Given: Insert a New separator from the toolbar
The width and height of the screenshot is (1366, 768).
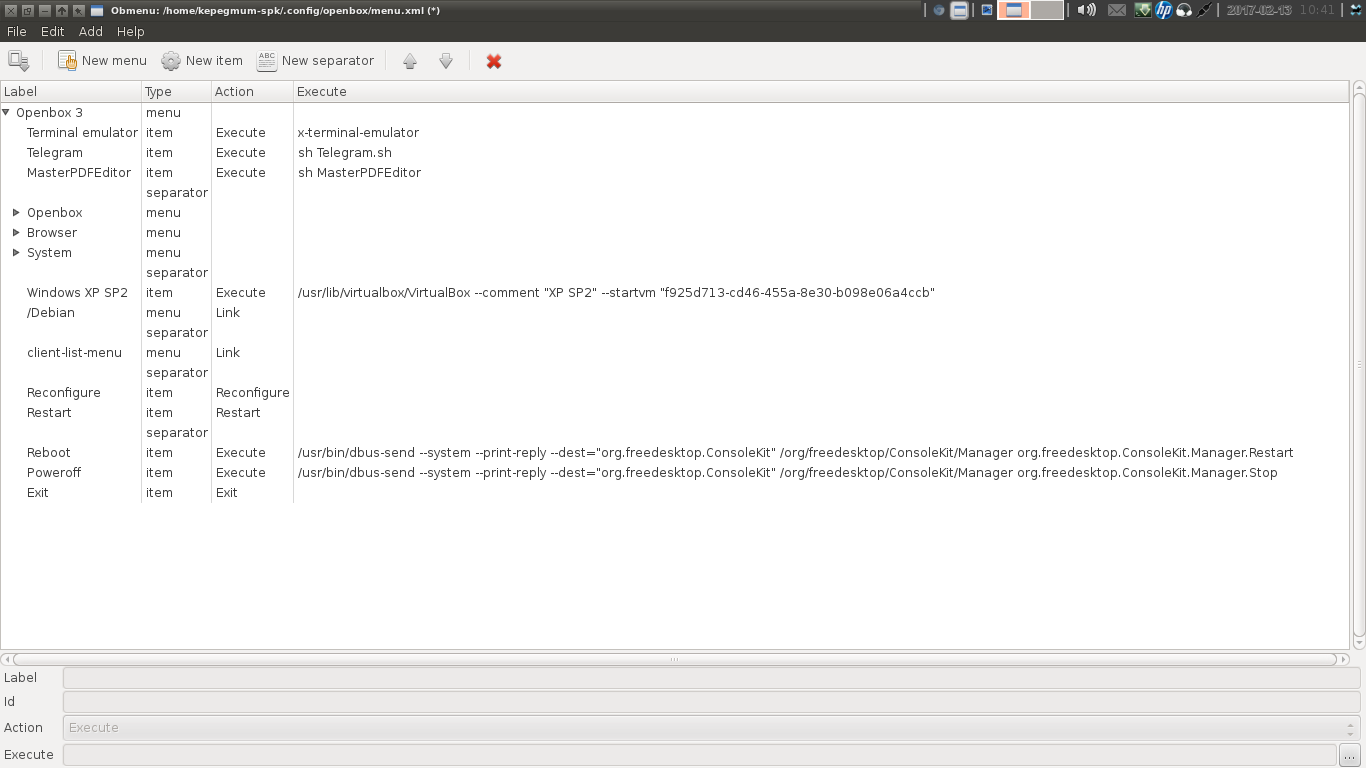Looking at the screenshot, I should (x=315, y=61).
